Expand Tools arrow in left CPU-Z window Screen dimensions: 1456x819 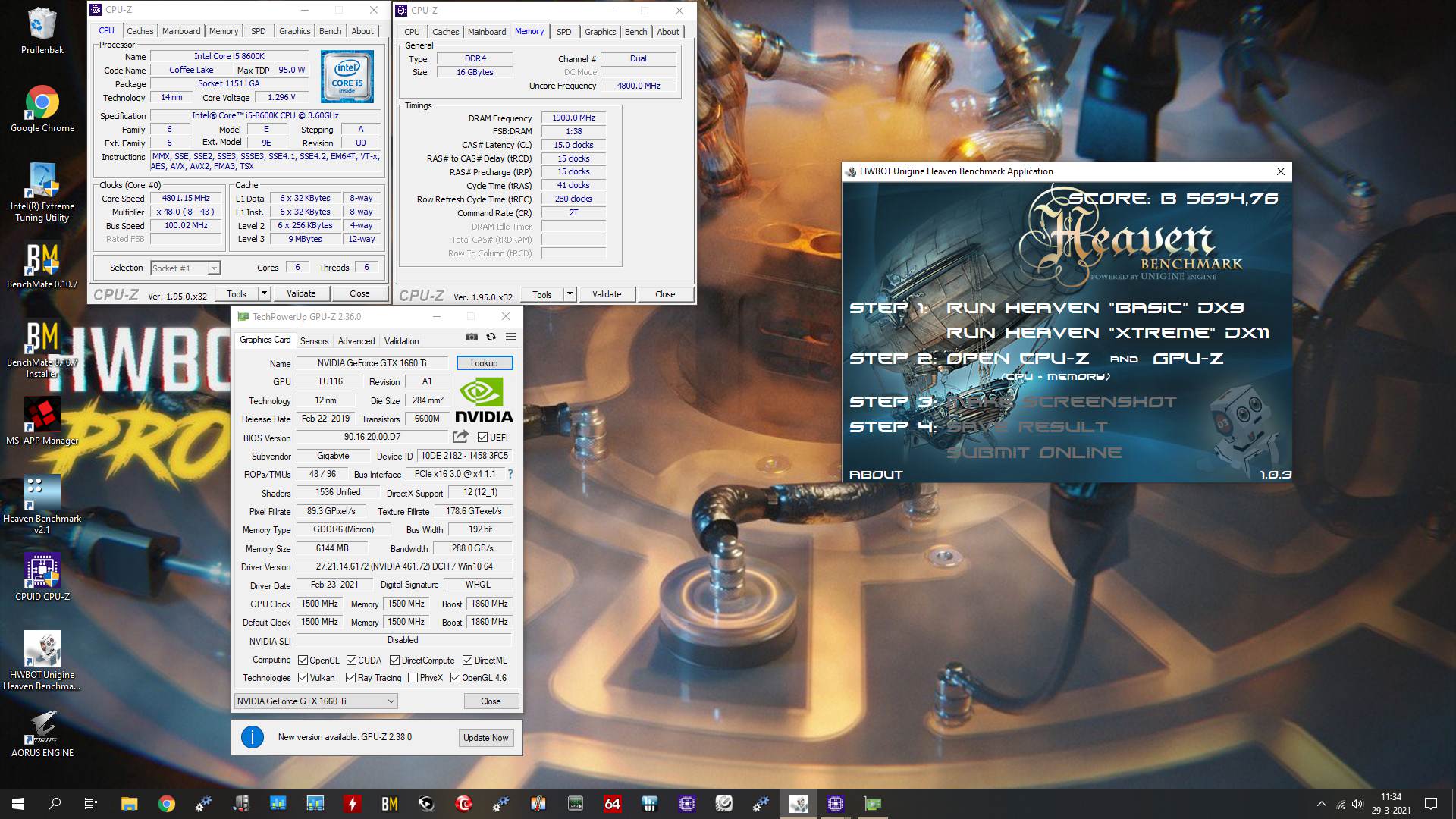tap(264, 293)
